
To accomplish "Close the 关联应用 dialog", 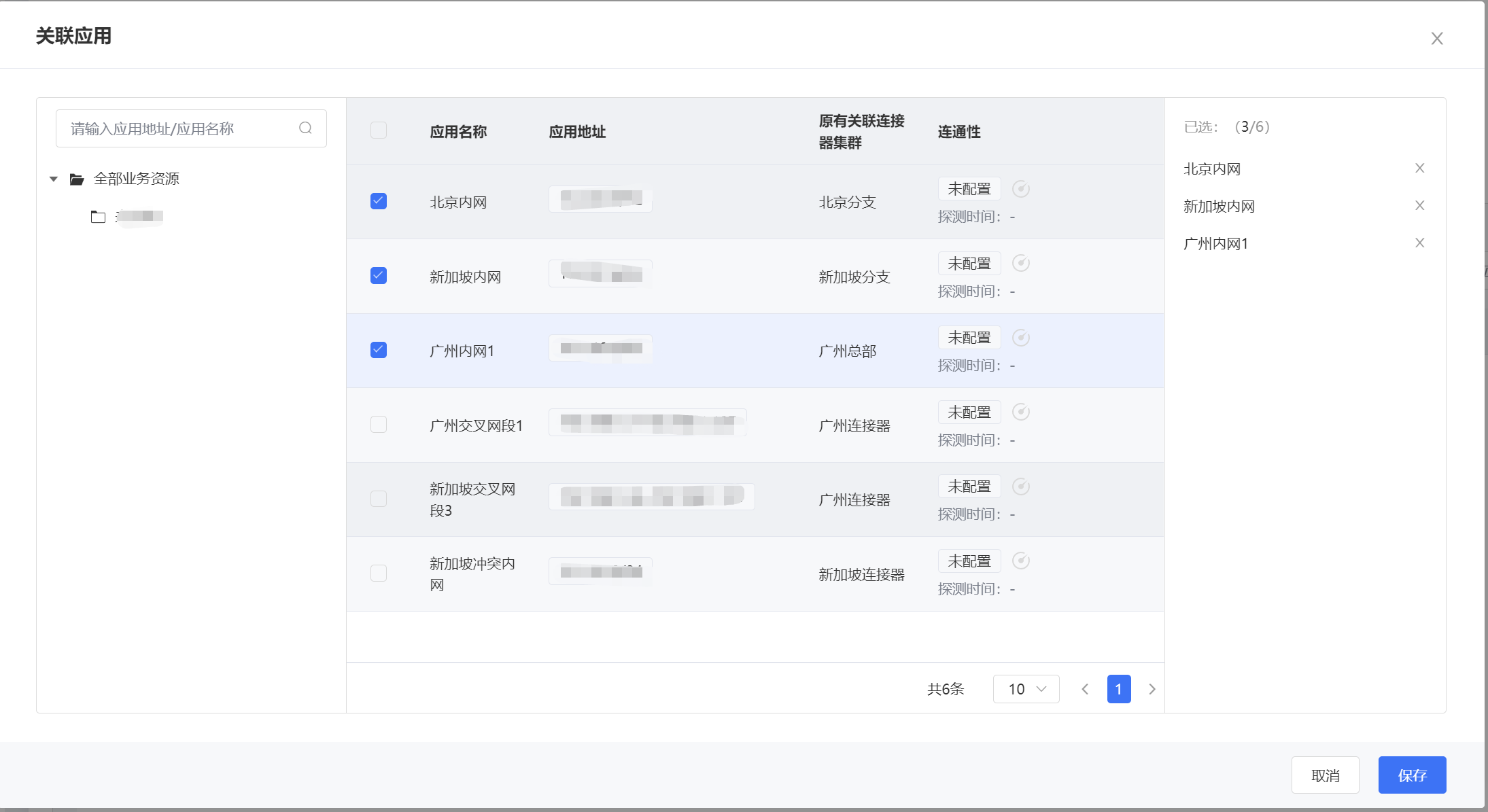I will (x=1436, y=38).
